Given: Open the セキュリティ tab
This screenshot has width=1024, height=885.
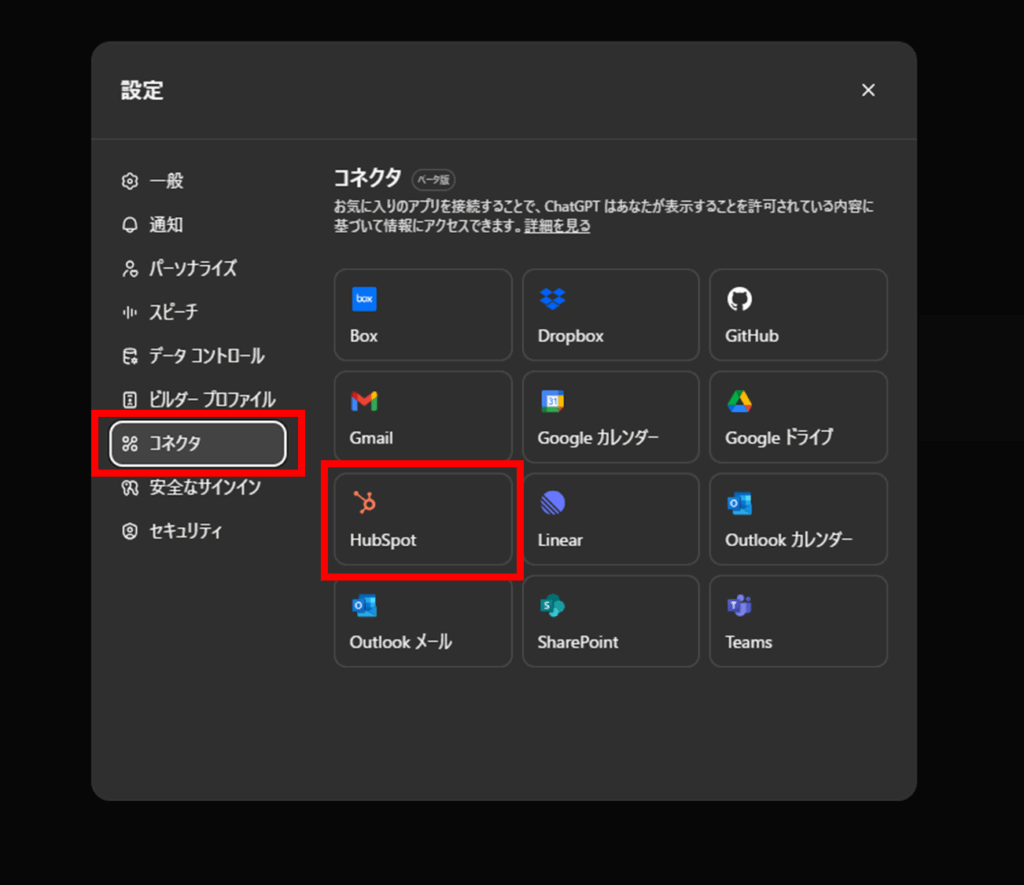Looking at the screenshot, I should [x=198, y=531].
